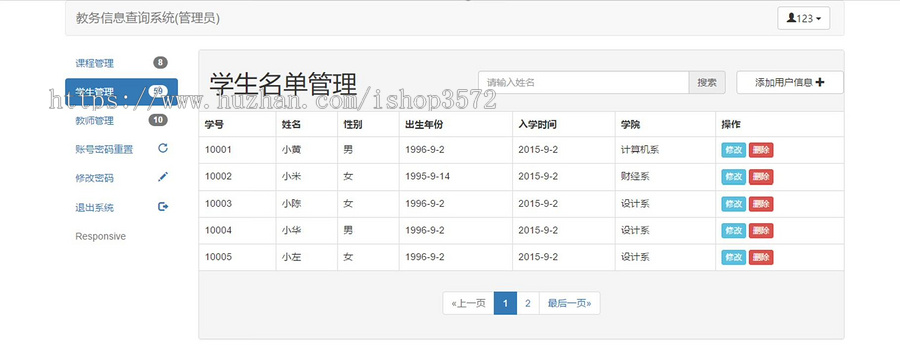Screen dimensions: 900x364
Task: Open the 123 user dropdown
Action: [803, 18]
